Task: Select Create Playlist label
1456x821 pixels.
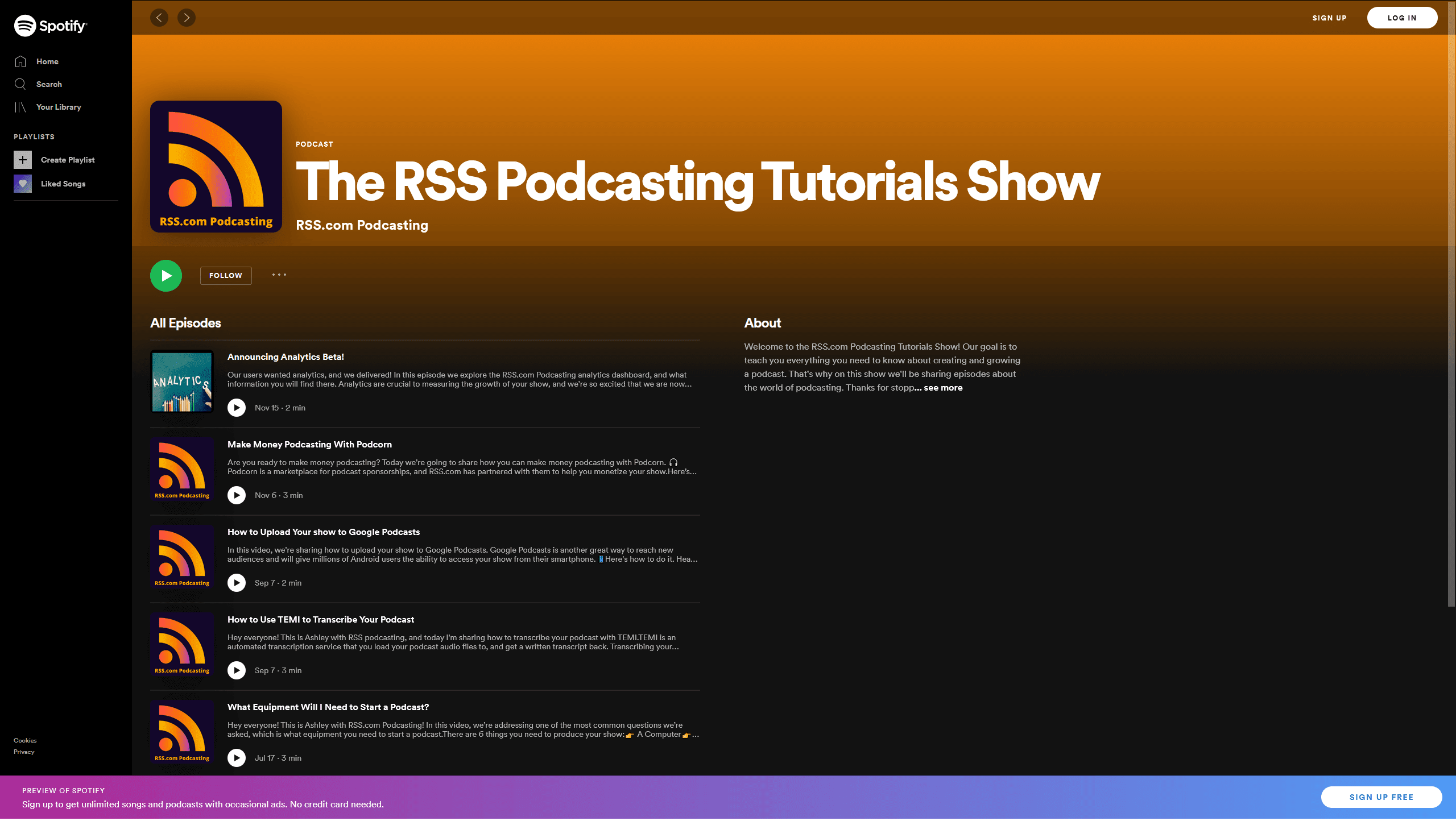Action: (x=68, y=160)
